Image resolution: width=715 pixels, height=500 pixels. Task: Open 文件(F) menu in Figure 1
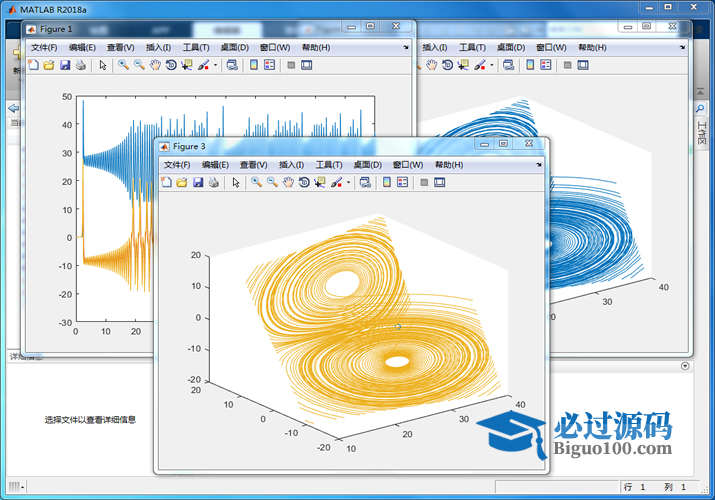point(44,47)
